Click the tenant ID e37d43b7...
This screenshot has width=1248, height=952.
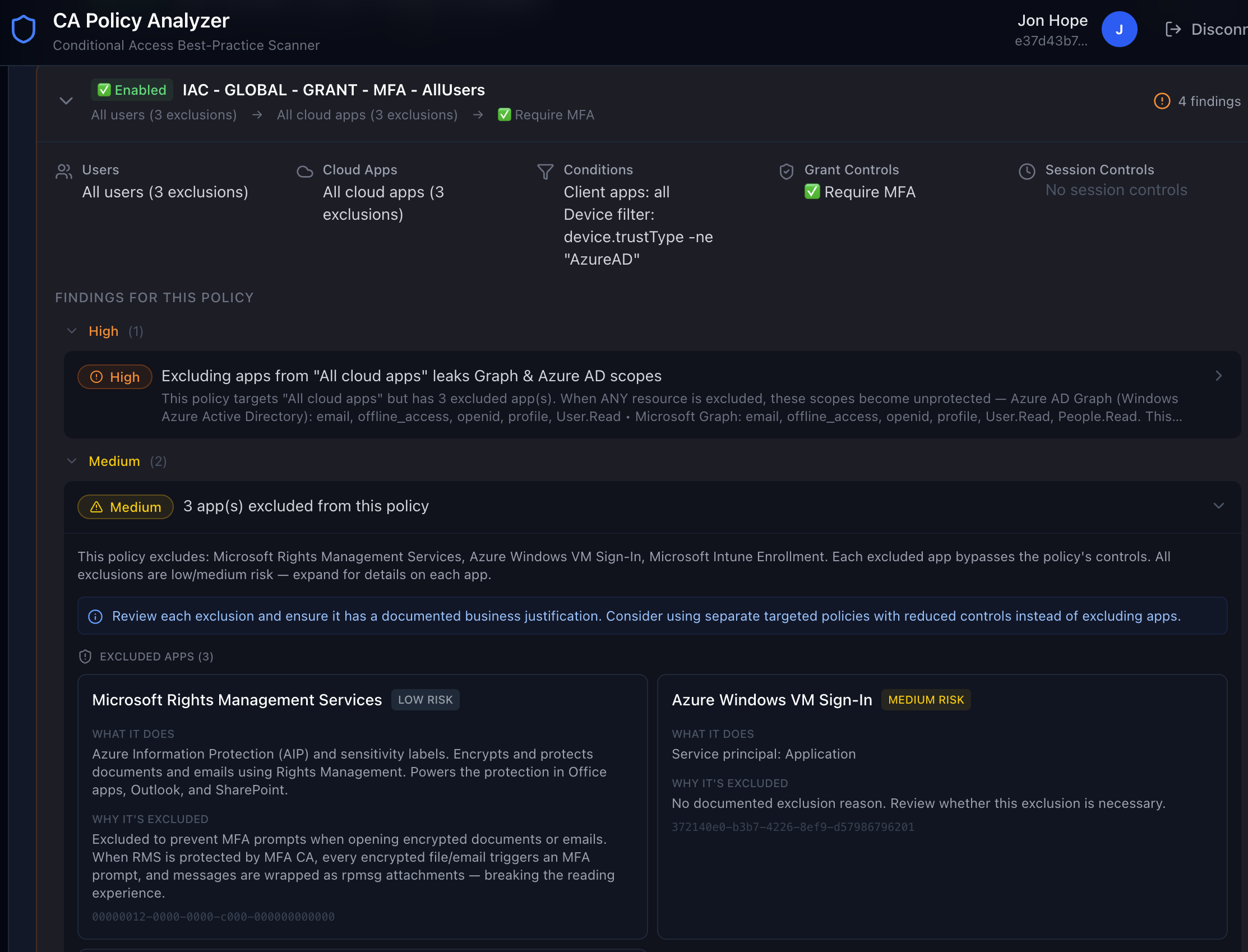coord(1051,41)
